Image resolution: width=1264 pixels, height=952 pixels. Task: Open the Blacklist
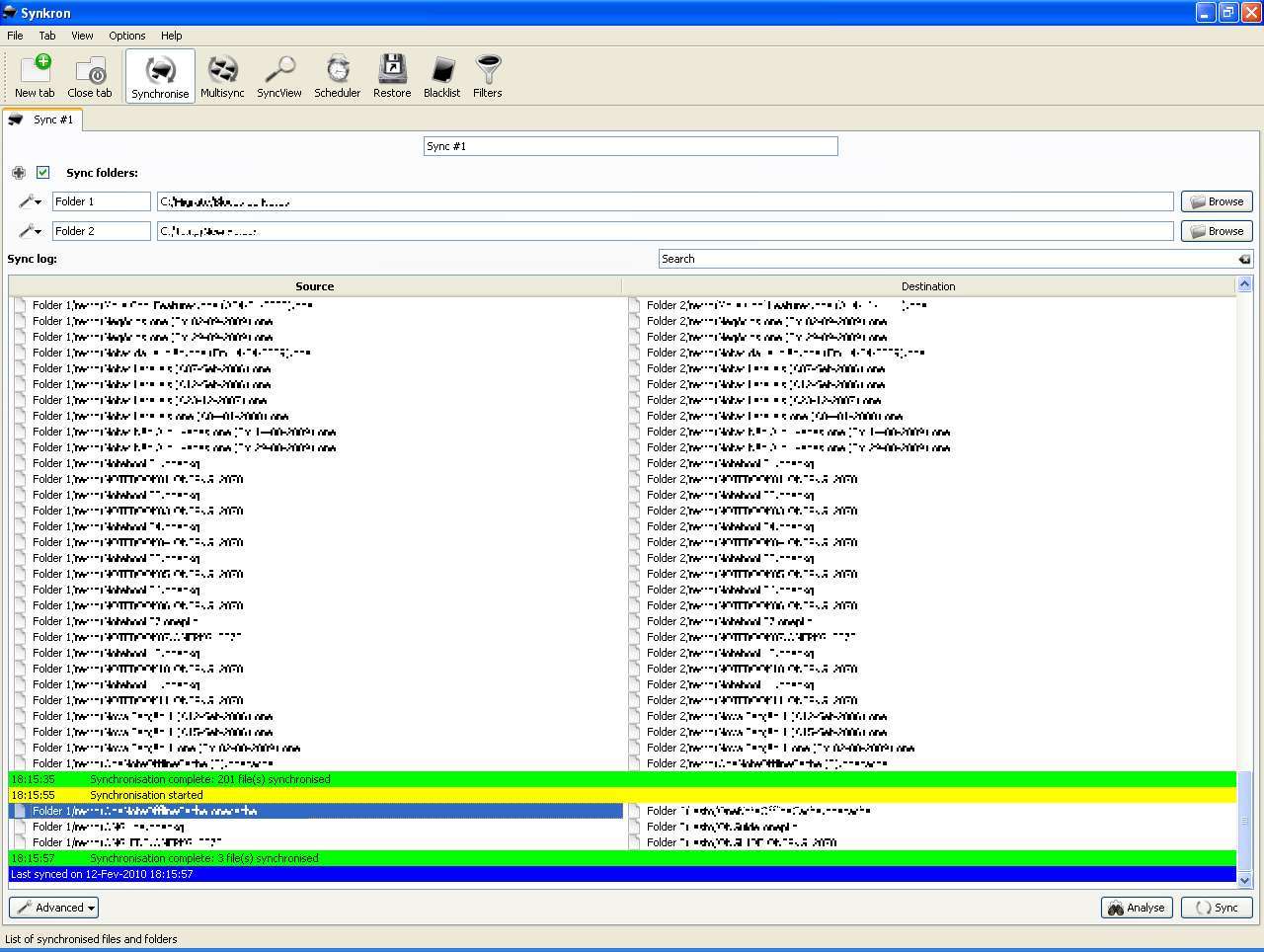(441, 76)
